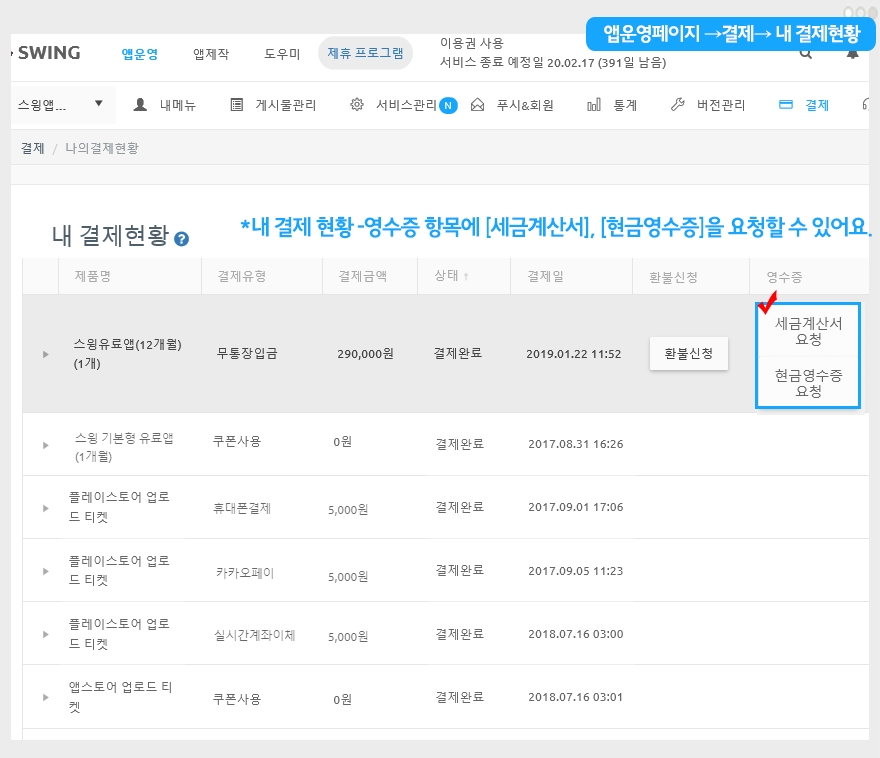This screenshot has width=880, height=758.
Task: Click the 게시물관리 list icon
Action: [x=236, y=104]
